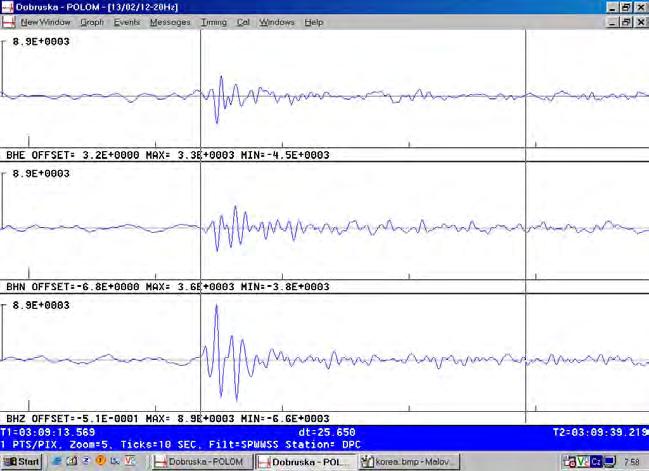Image resolution: width=649 pixels, height=471 pixels.
Task: Click 8.9E+0003 scale label in BHE panel
Action: pos(41,41)
